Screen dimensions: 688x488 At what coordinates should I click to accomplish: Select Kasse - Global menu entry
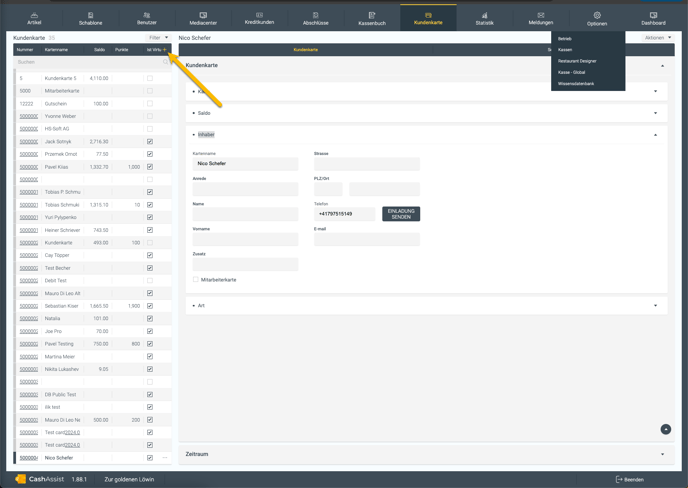(571, 72)
